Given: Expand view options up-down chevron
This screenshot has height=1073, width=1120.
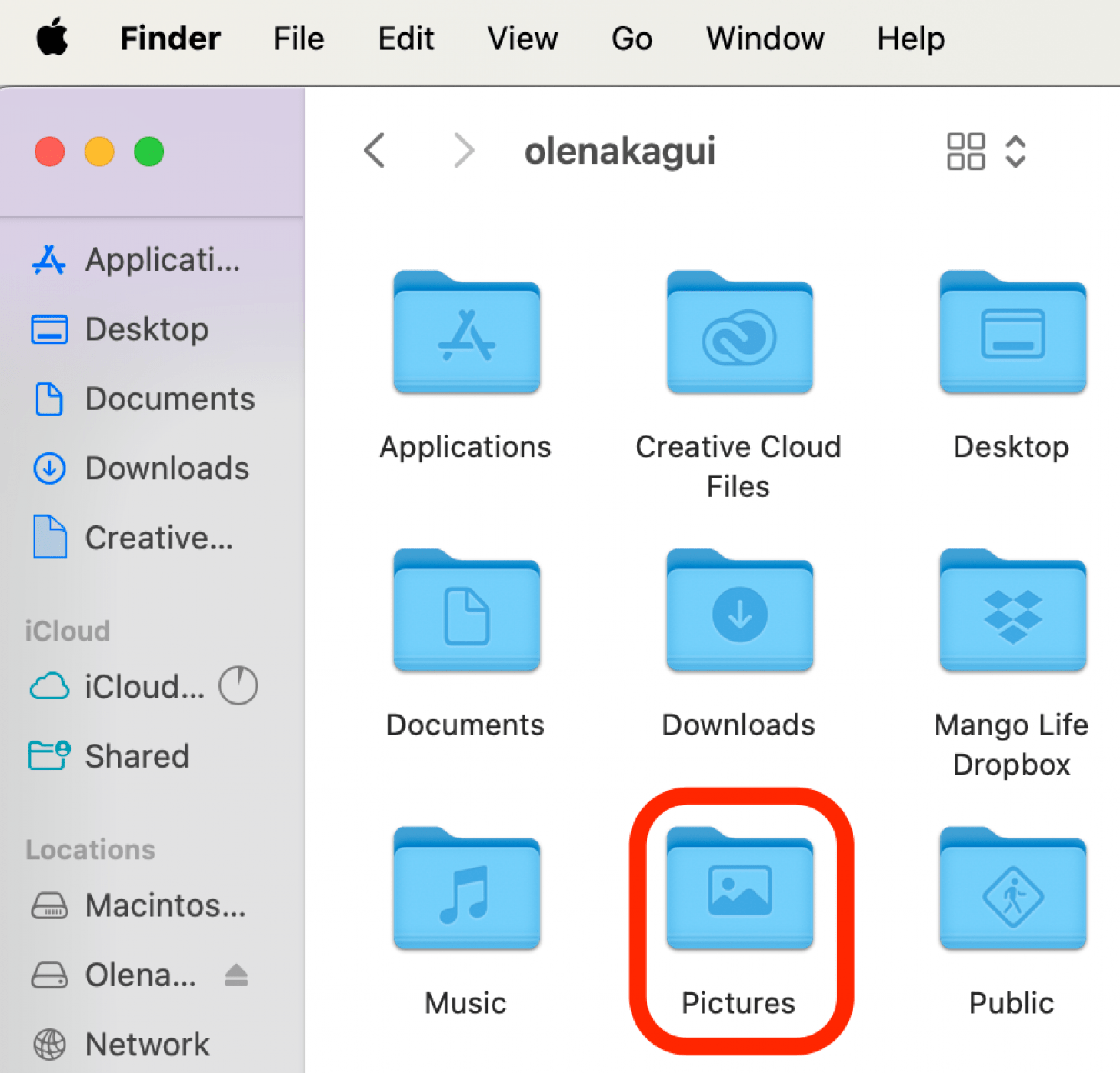Looking at the screenshot, I should pyautogui.click(x=1015, y=152).
